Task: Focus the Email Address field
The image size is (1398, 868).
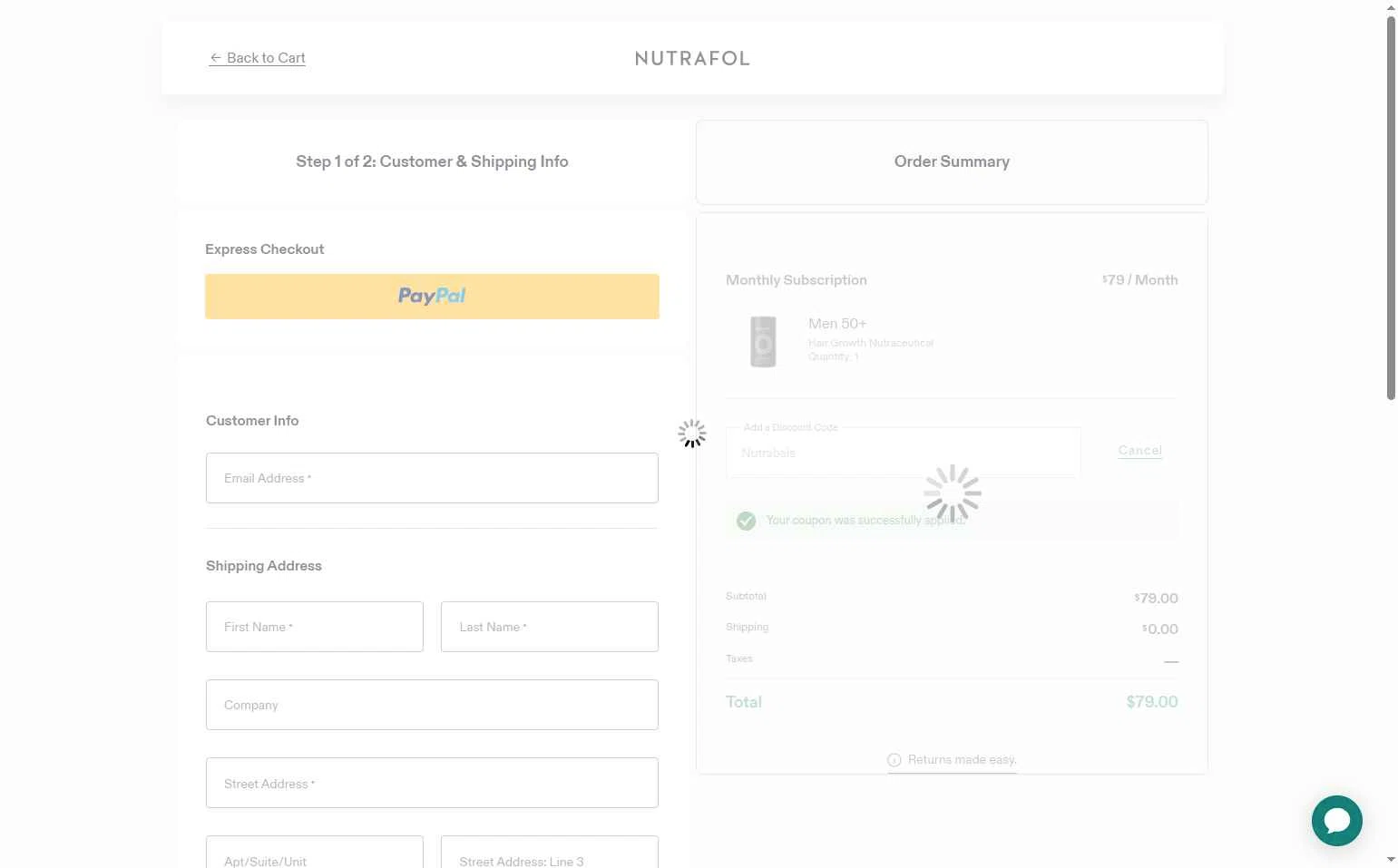Action: [432, 478]
